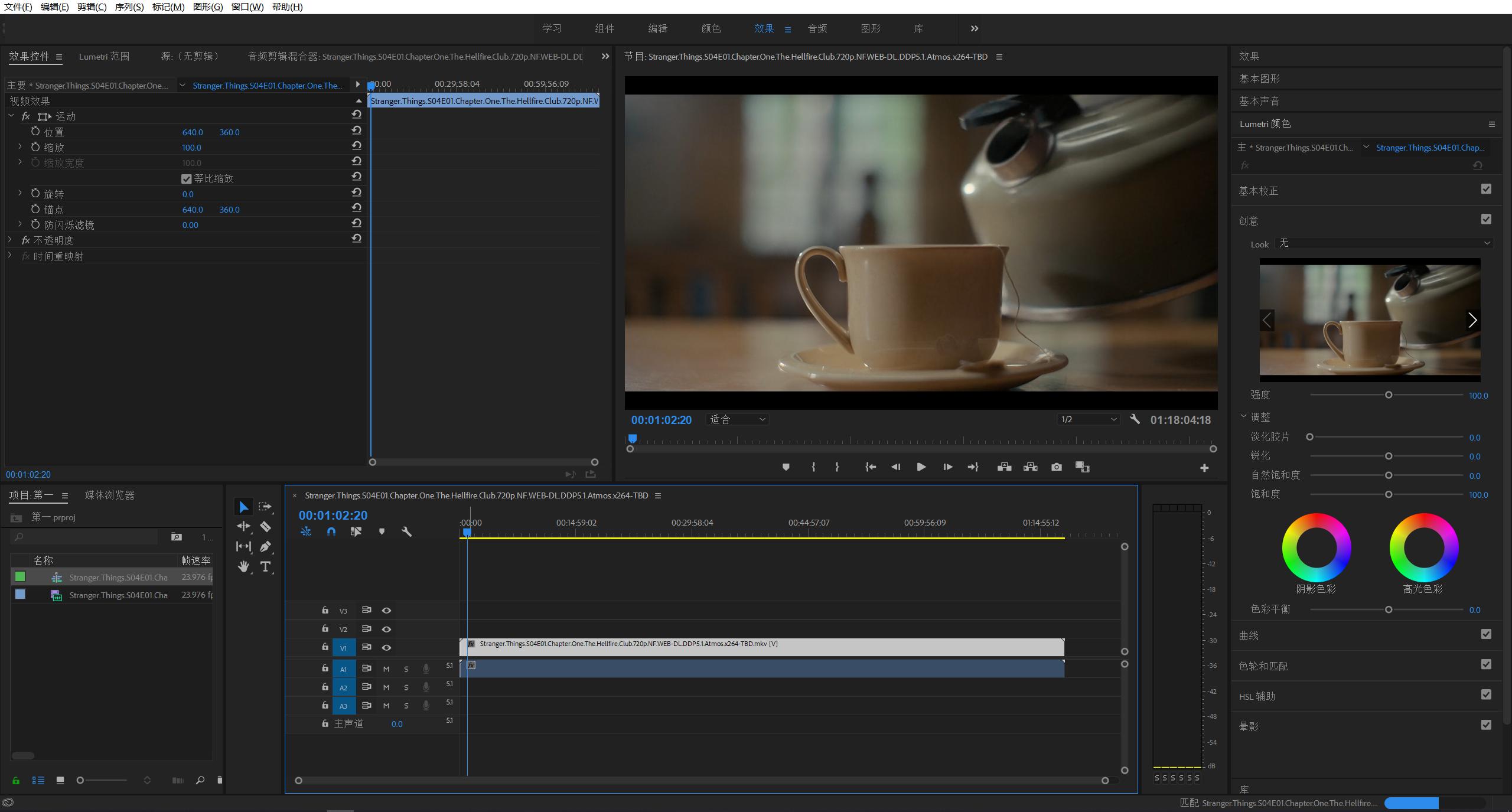1512x812 pixels.
Task: Uncheck the 等比缩放 checkbox
Action: click(x=187, y=179)
